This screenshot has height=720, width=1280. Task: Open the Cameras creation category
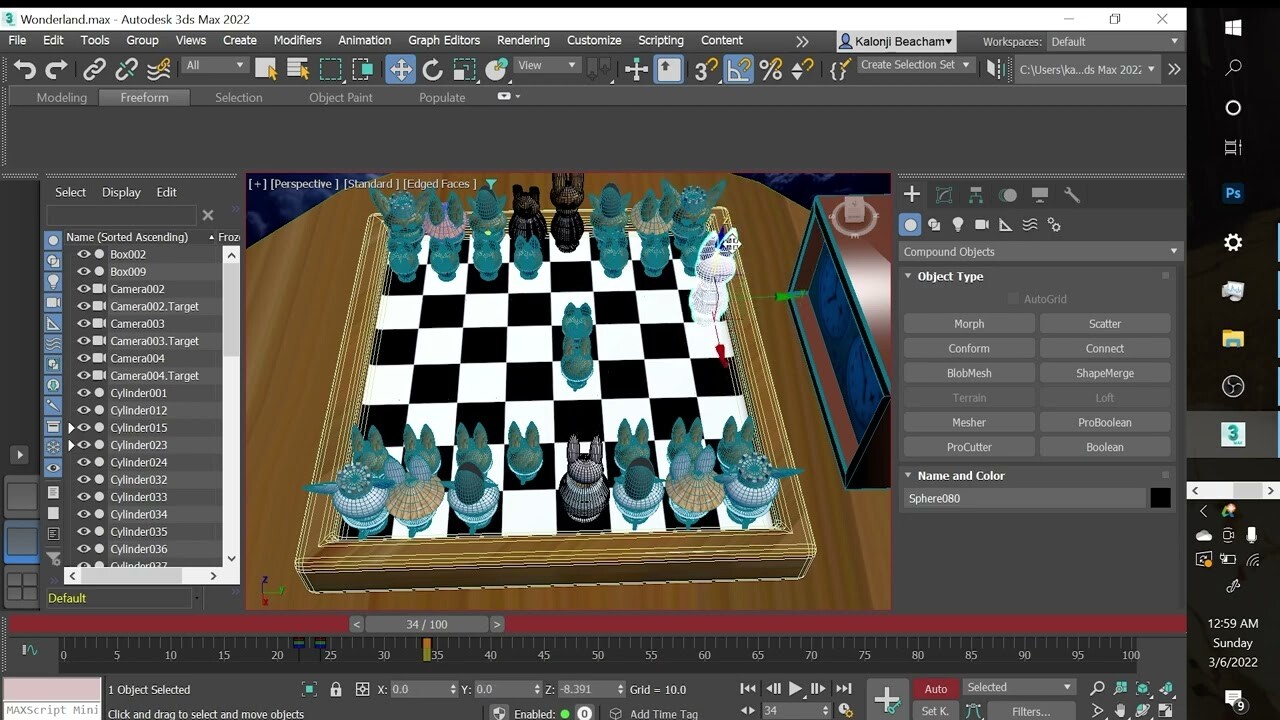pyautogui.click(x=981, y=224)
